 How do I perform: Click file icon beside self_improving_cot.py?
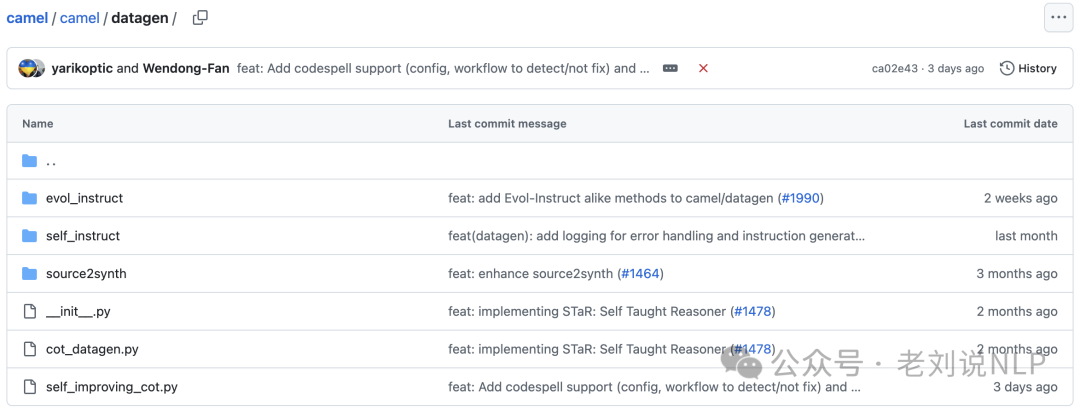click(x=29, y=387)
